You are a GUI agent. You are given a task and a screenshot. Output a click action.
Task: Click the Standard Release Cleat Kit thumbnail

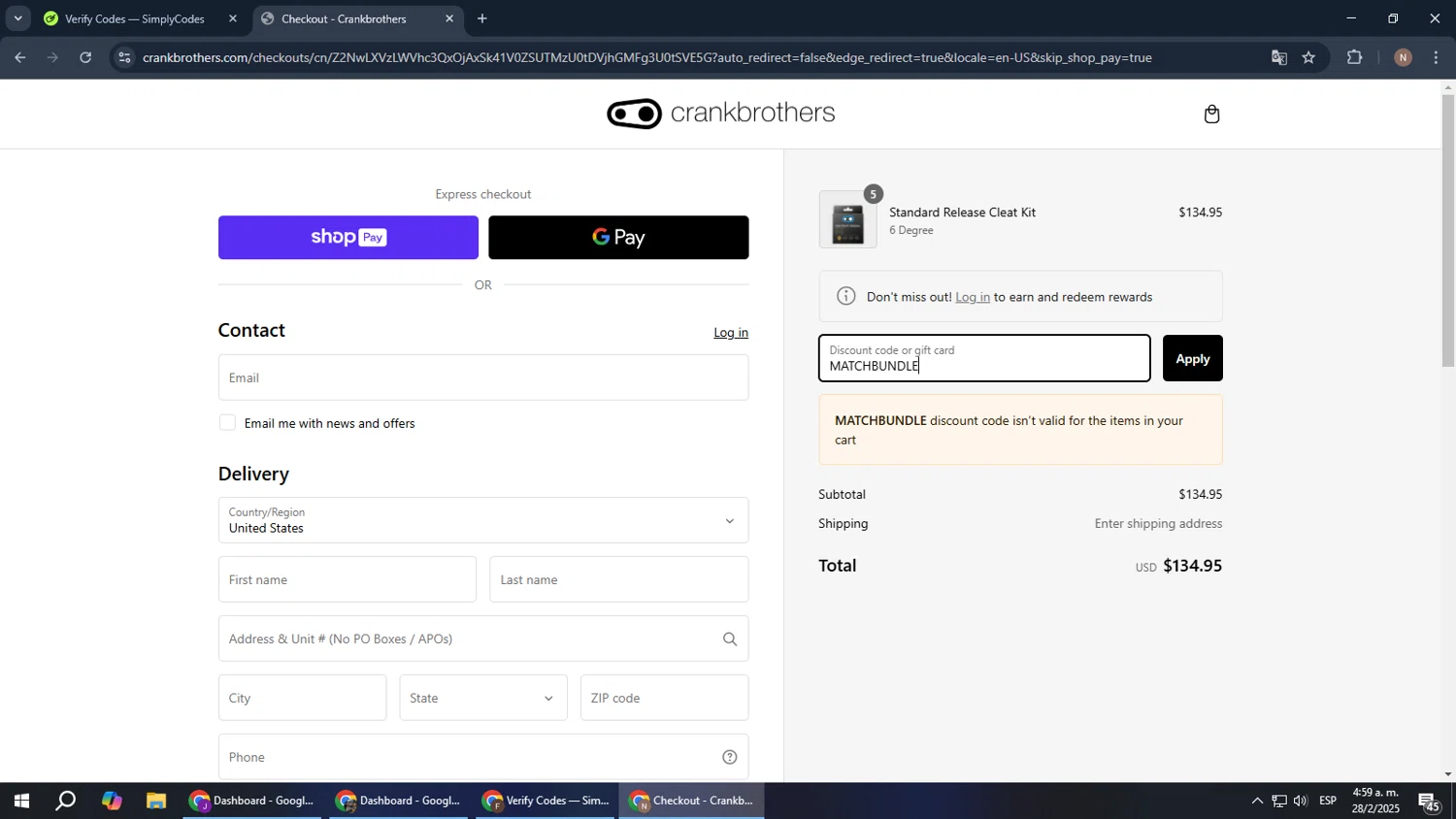847,219
